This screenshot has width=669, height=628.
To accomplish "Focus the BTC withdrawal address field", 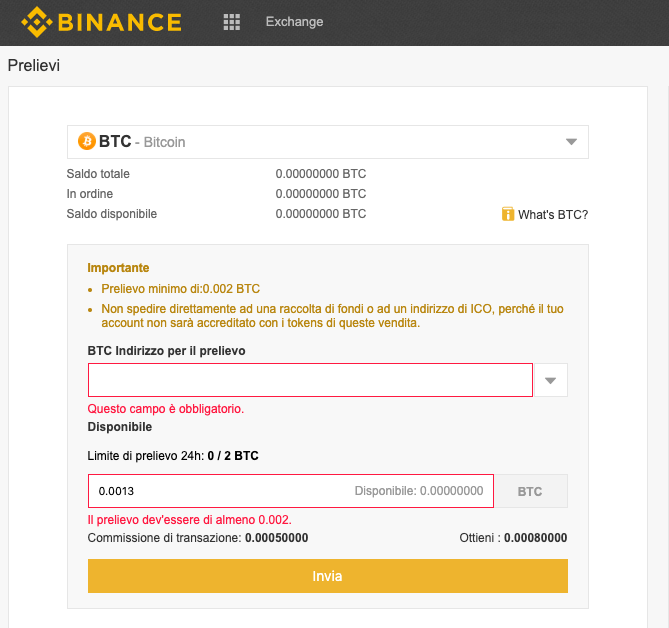I will [310, 380].
